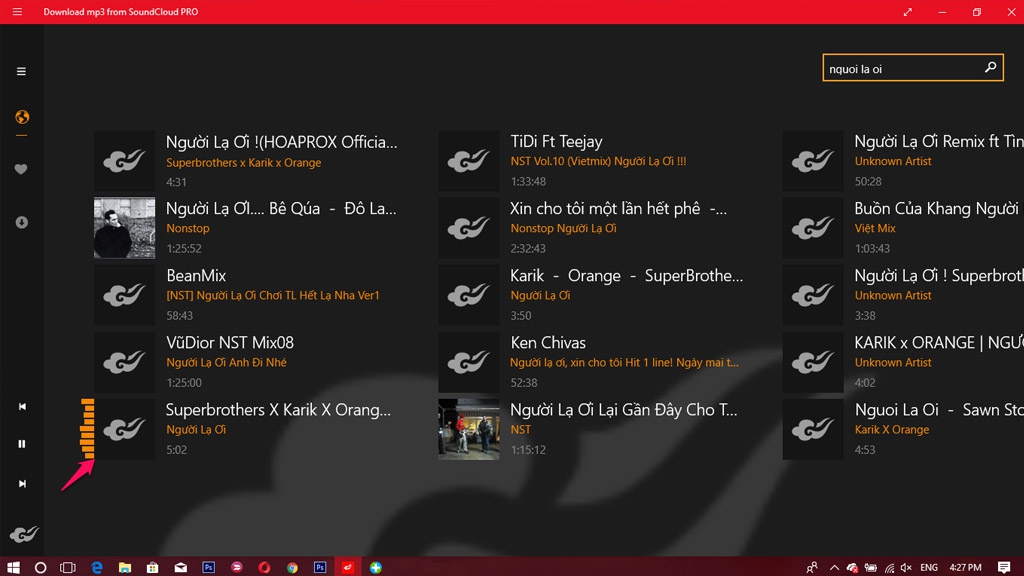Select Xin cho tôi một lần hết phê track
Viewport: 1024px width, 576px height.
618,208
